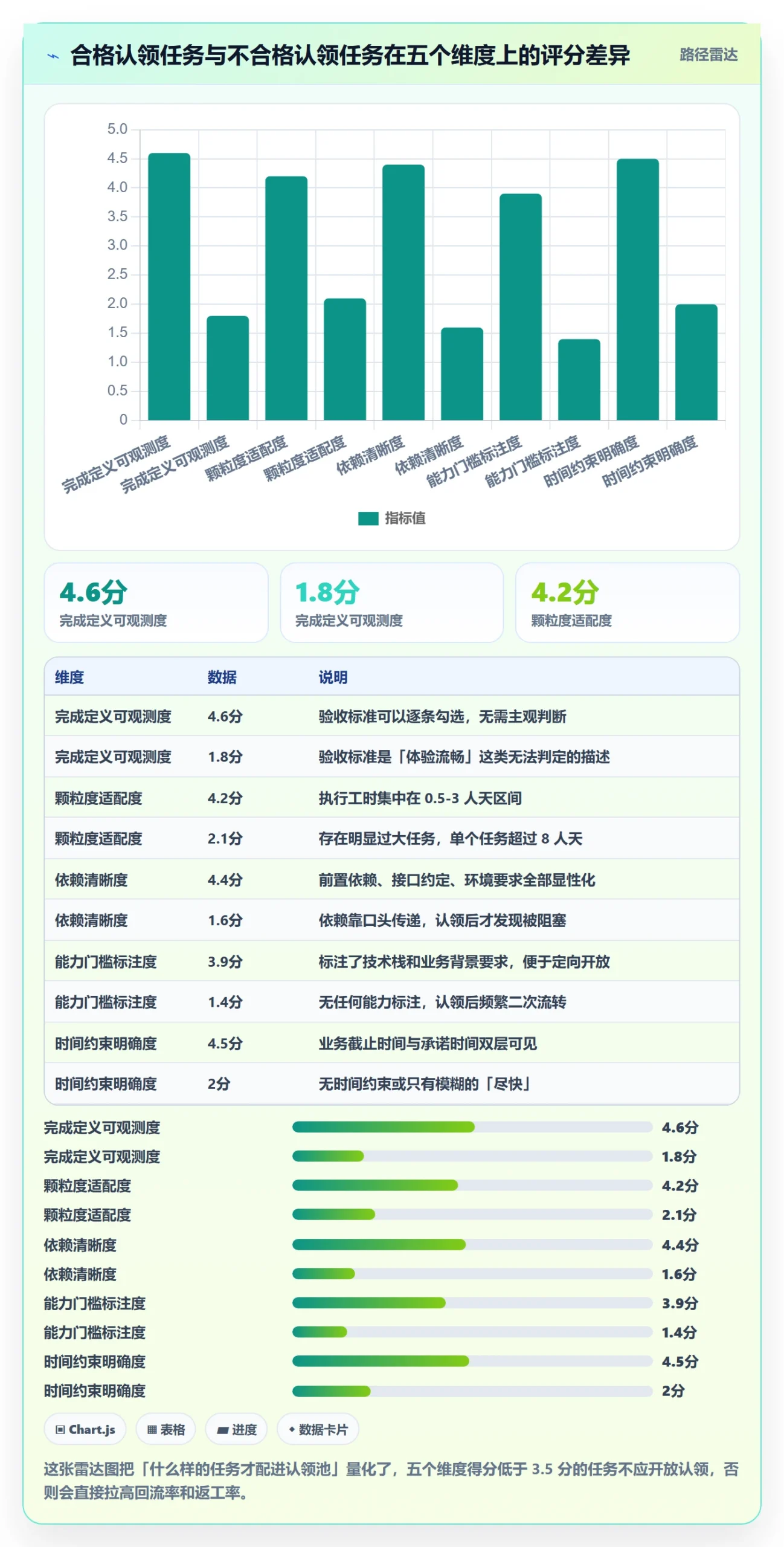The width and height of the screenshot is (784, 1547).
Task: Click the 数据 table column header
Action: point(222,677)
